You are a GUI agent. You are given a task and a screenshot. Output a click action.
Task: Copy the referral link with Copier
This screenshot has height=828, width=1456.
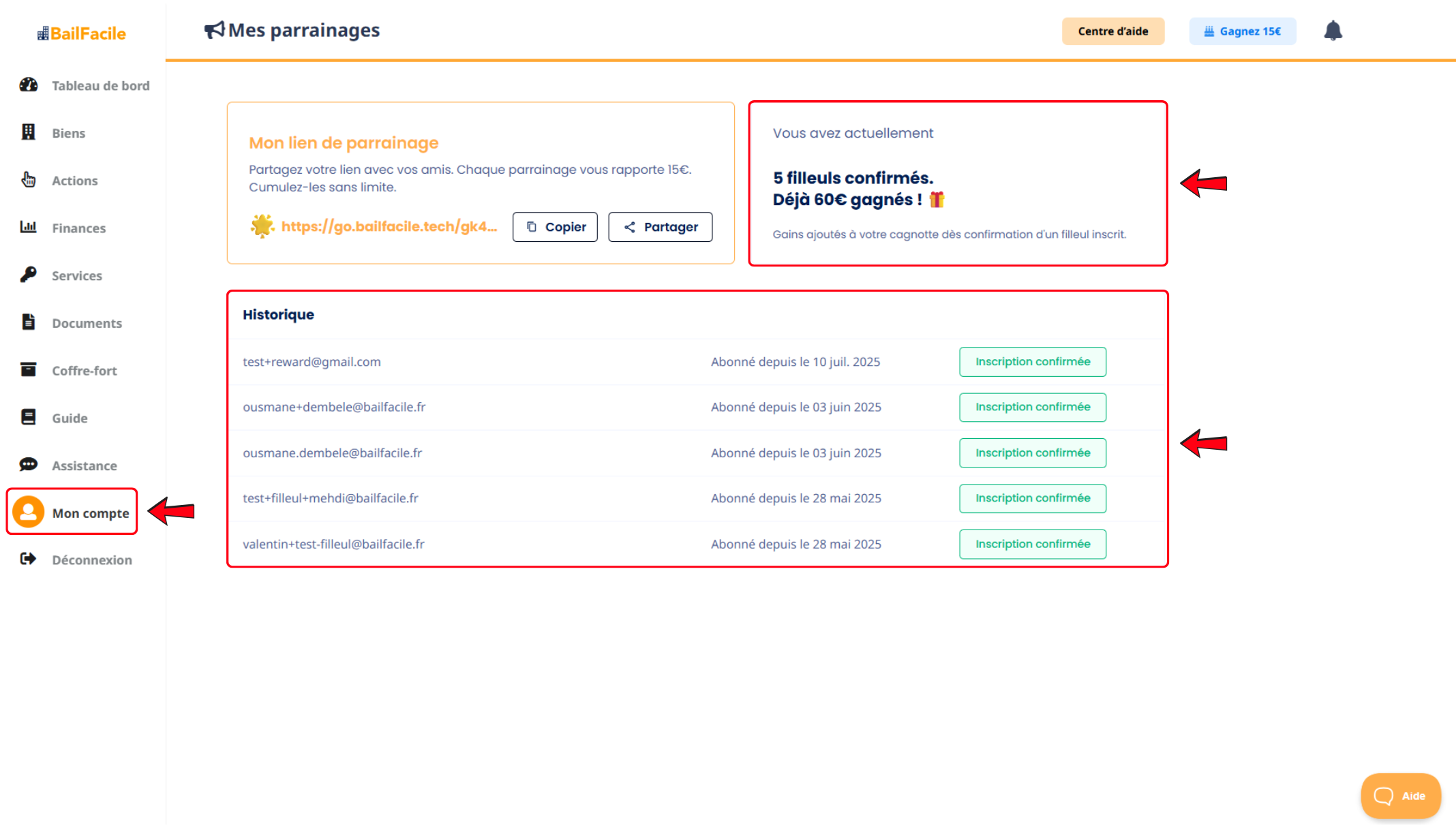pos(555,227)
